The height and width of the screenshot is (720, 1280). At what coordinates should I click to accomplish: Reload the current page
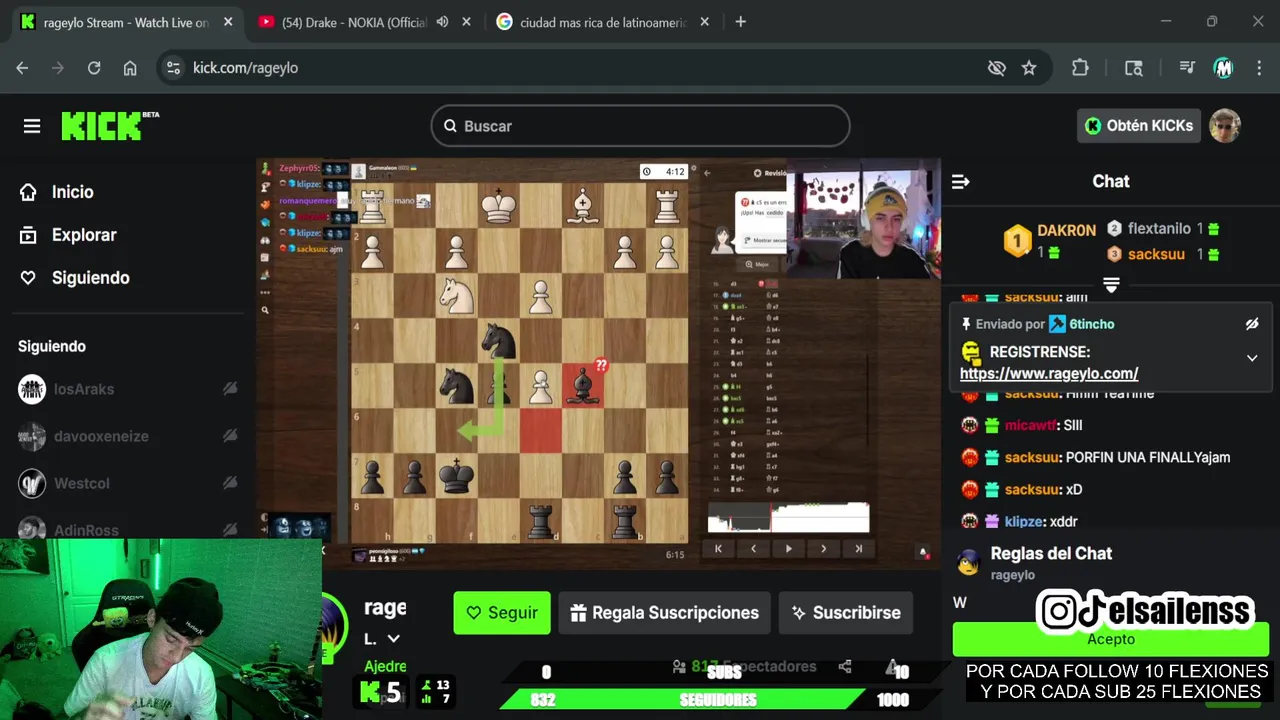coord(94,68)
